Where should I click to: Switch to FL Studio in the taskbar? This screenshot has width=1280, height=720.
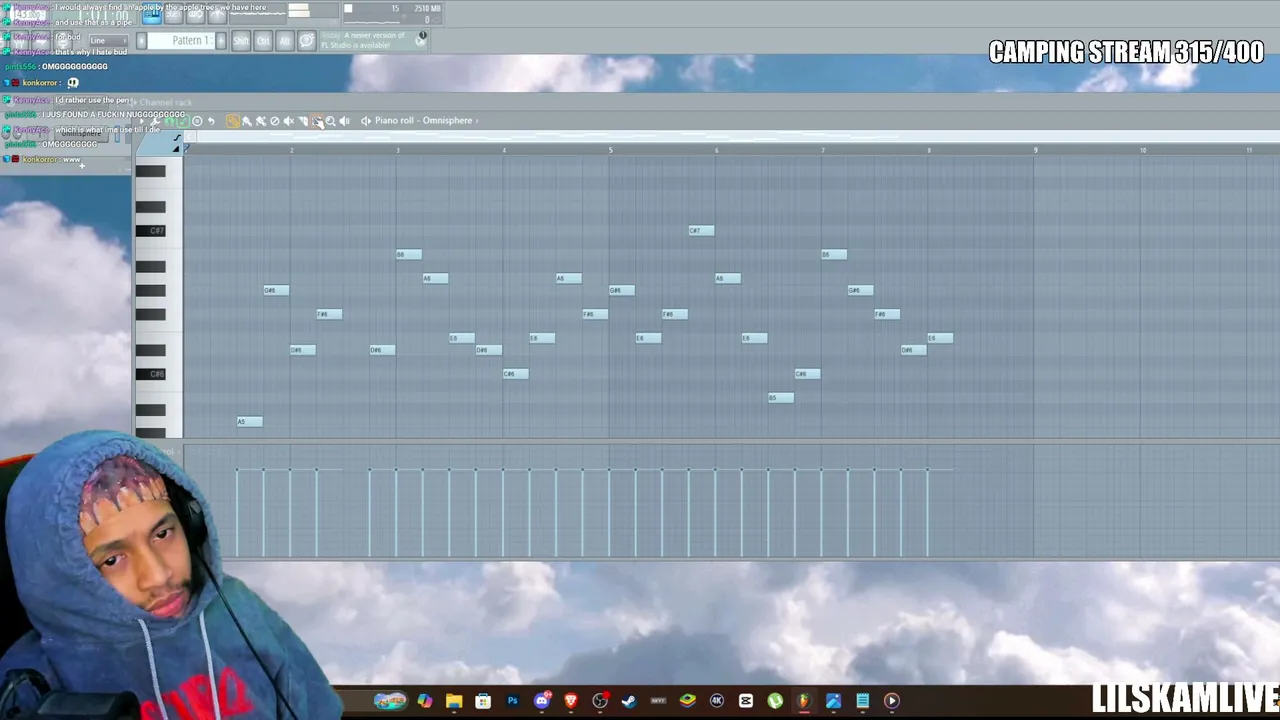(803, 701)
